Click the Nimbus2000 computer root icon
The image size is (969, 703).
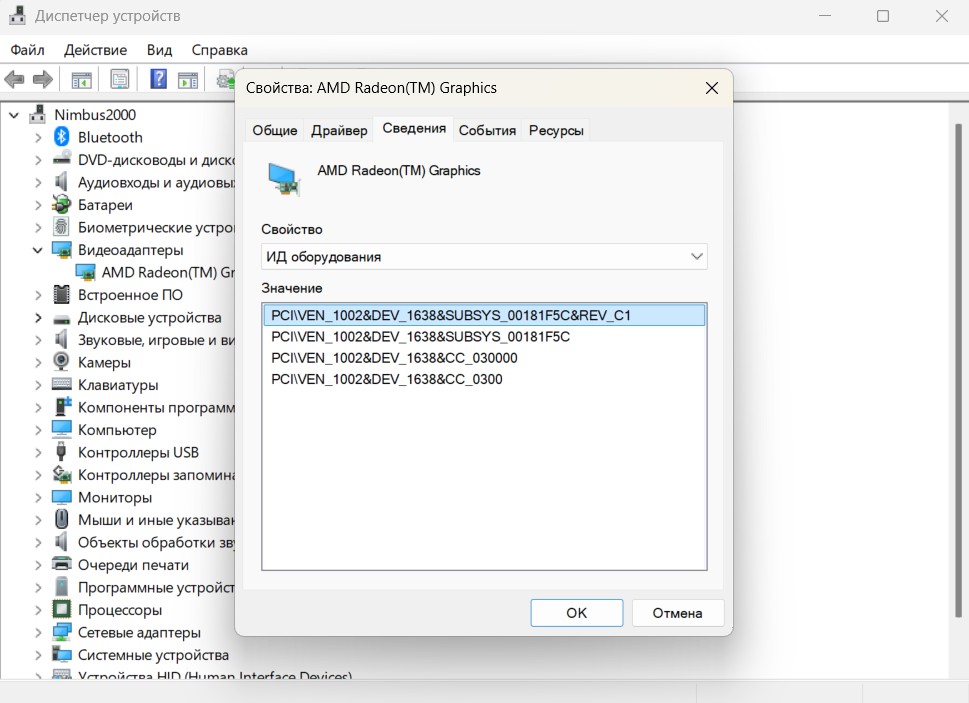38,114
